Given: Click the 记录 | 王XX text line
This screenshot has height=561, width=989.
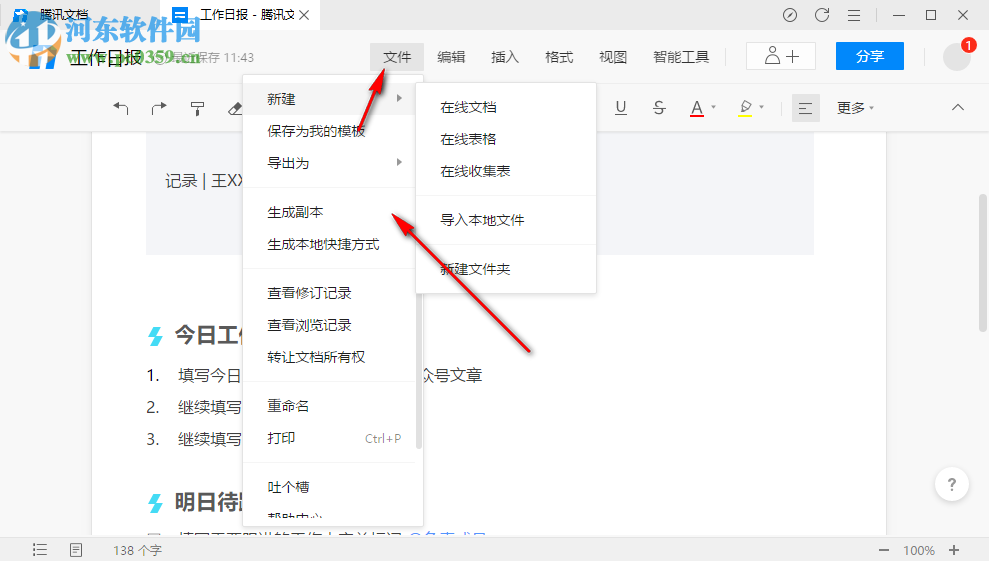Looking at the screenshot, I should [204, 181].
